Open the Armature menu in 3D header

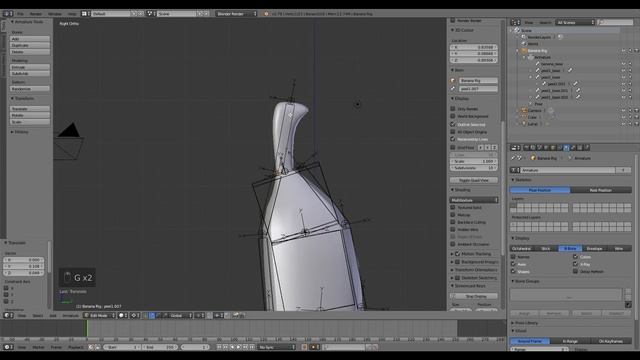tap(70, 316)
